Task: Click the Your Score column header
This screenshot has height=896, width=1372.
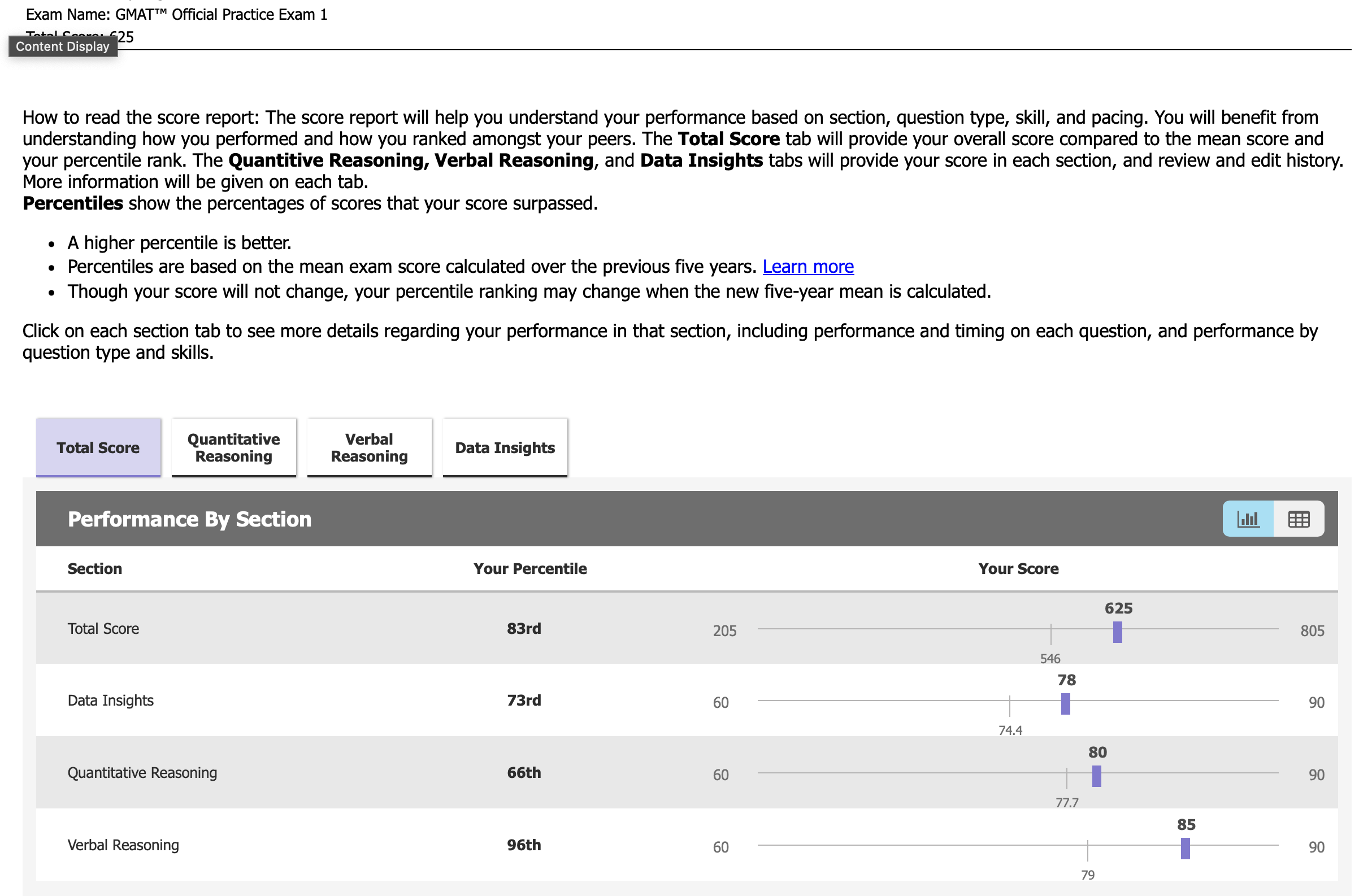Action: (x=1019, y=569)
